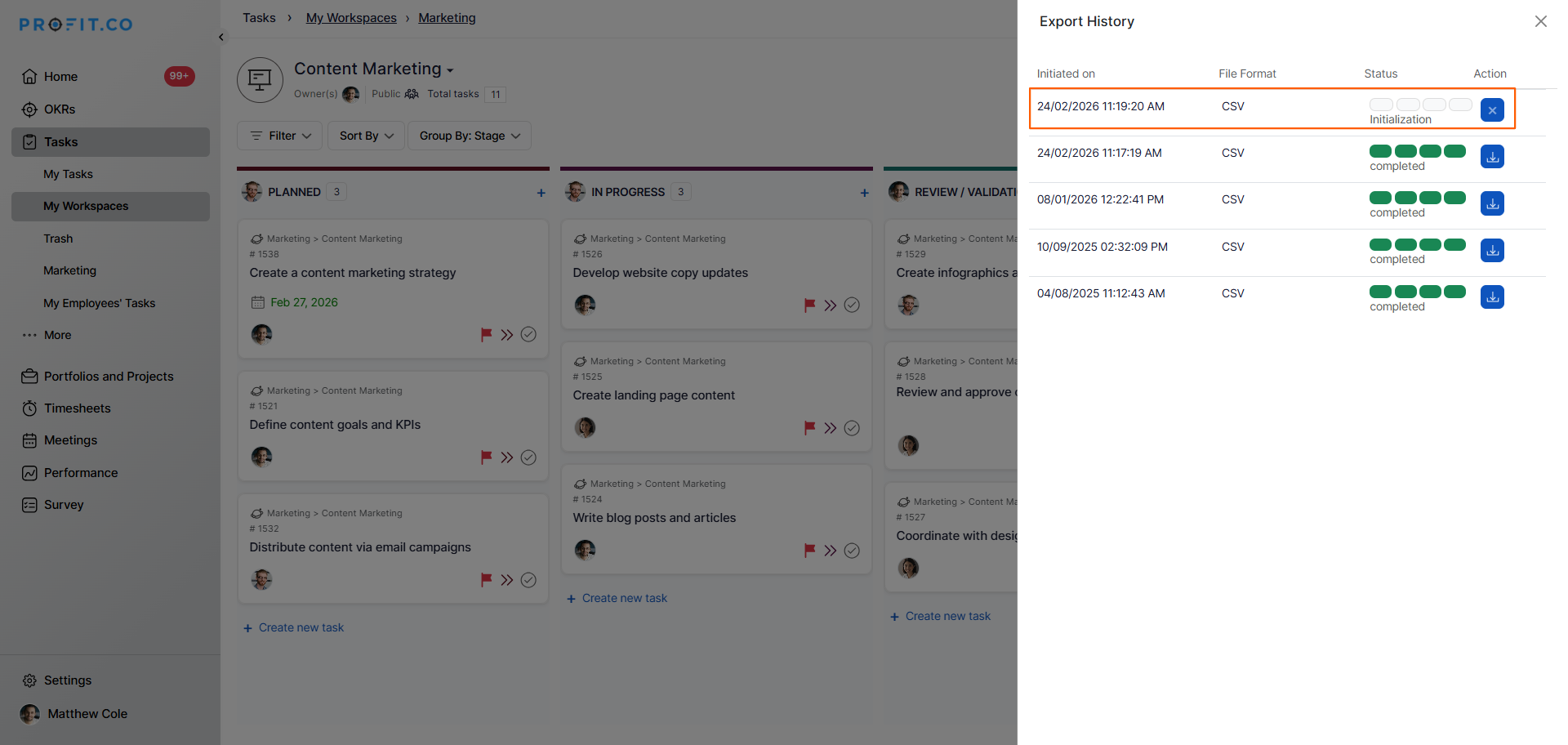Click priority flag on 'Write blog posts and articles'

pos(809,551)
